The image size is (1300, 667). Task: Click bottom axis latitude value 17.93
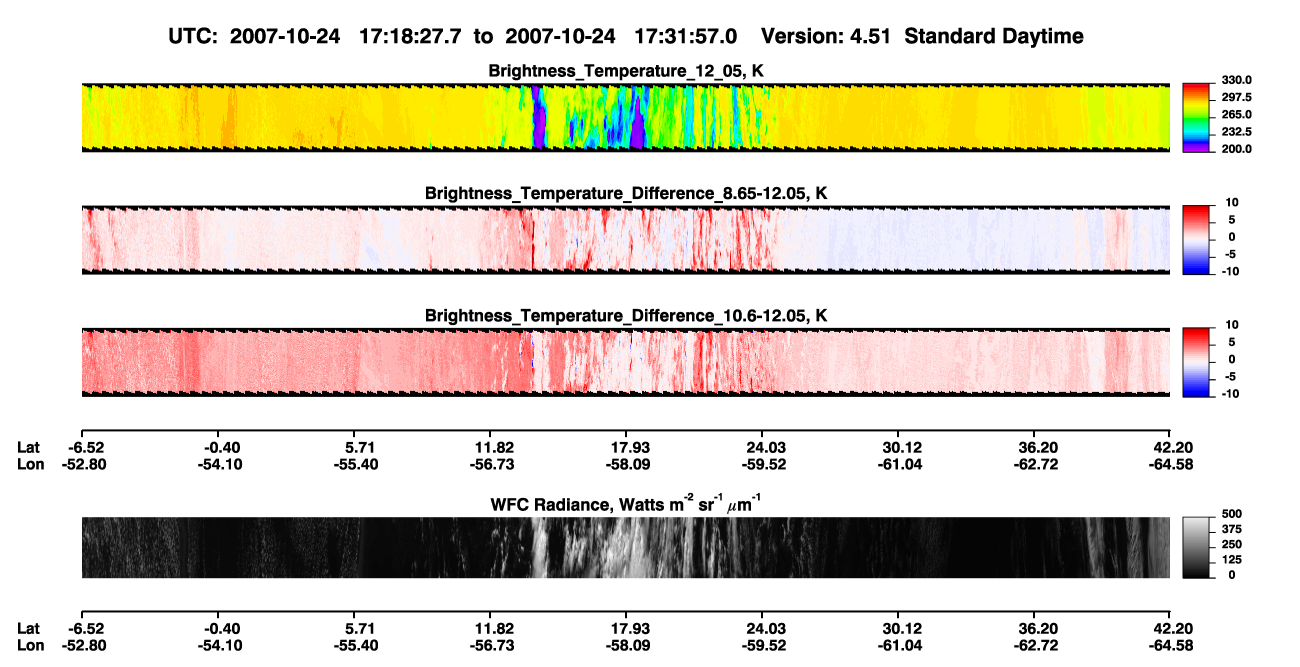pyautogui.click(x=630, y=628)
